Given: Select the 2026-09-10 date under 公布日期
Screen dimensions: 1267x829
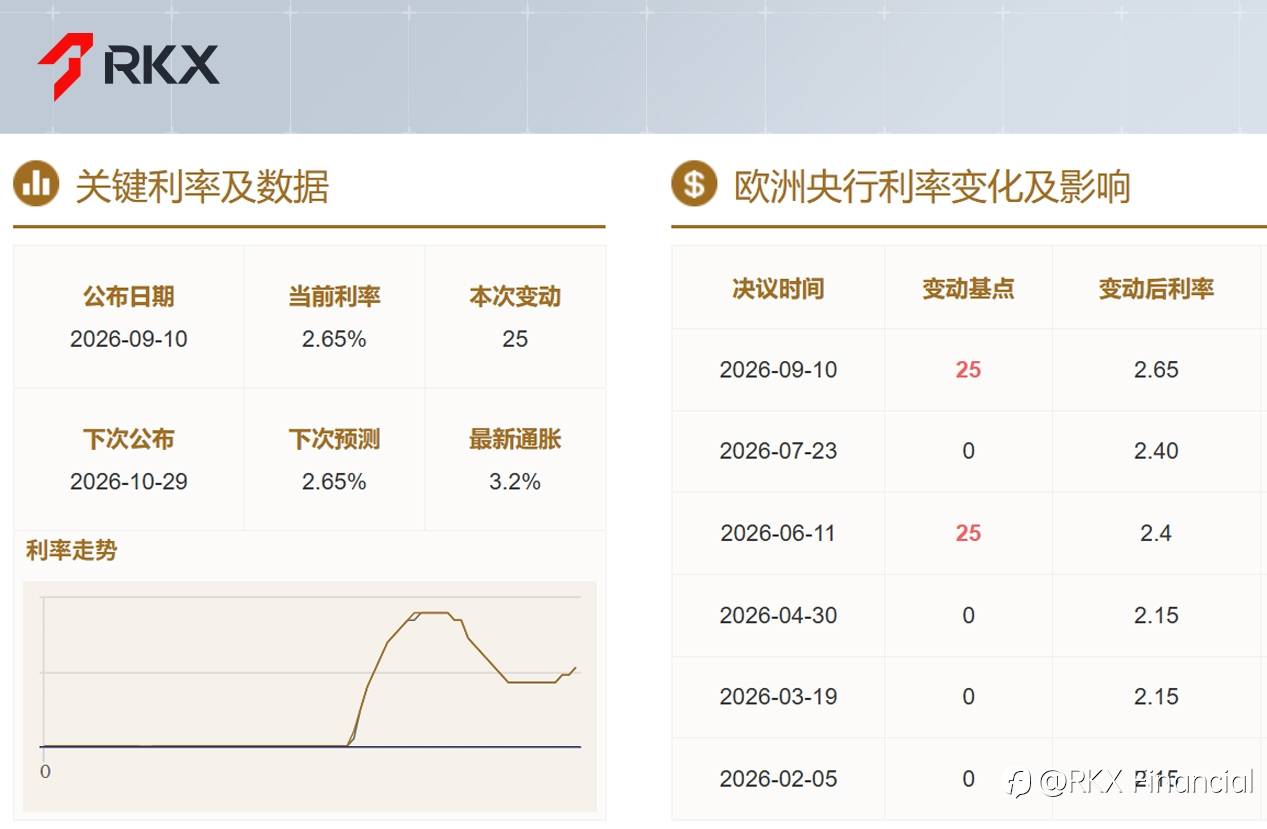Looking at the screenshot, I should point(129,339).
